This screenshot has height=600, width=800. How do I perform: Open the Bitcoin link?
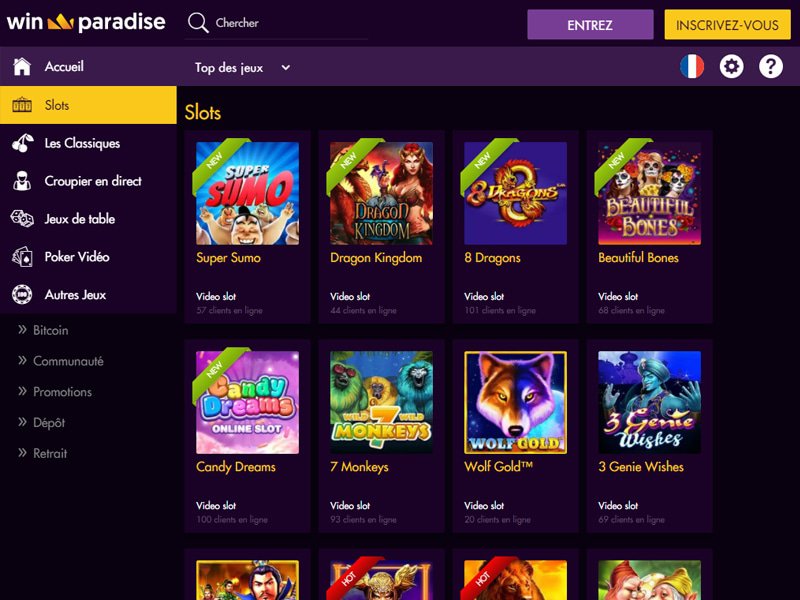(51, 330)
